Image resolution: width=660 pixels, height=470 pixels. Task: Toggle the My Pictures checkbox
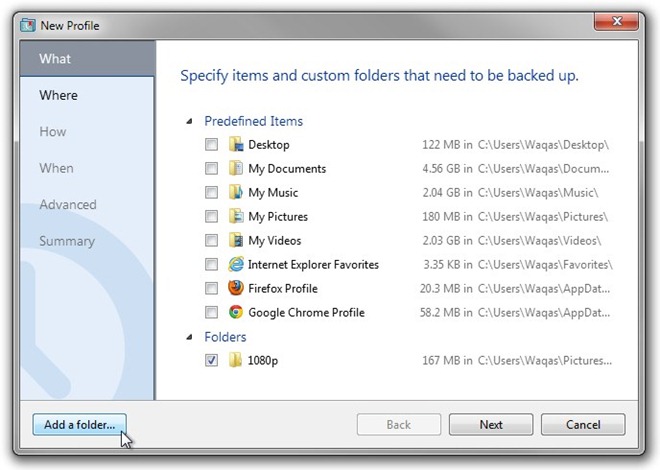pyautogui.click(x=211, y=216)
